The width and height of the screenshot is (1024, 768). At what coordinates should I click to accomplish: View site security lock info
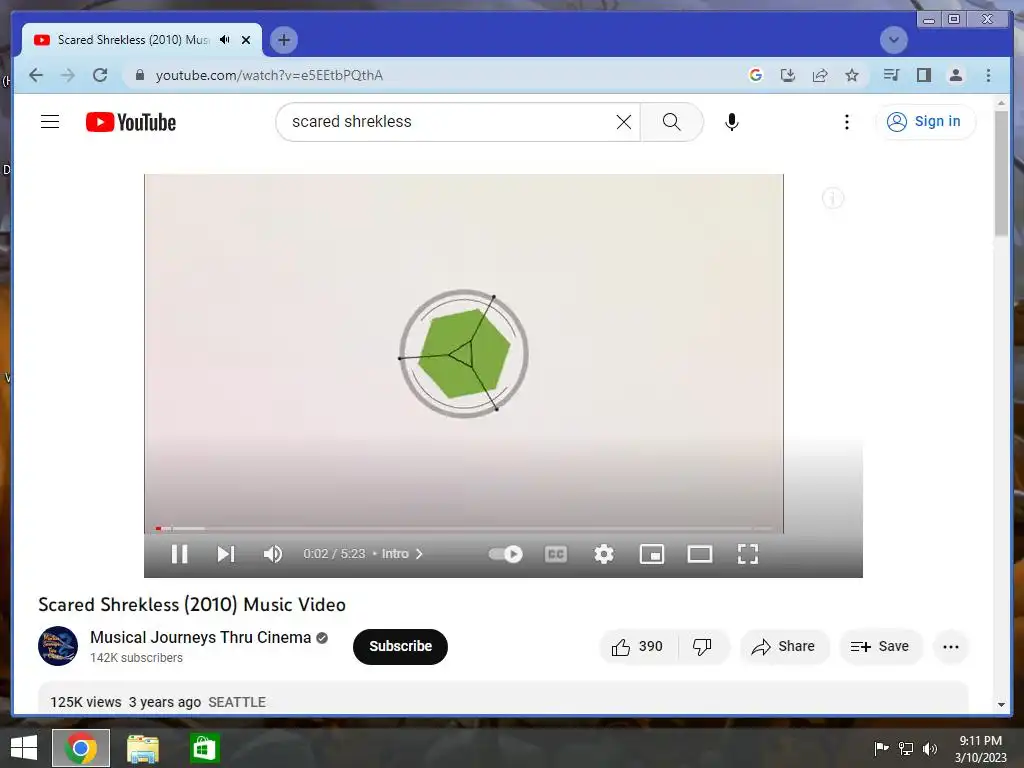[x=139, y=75]
